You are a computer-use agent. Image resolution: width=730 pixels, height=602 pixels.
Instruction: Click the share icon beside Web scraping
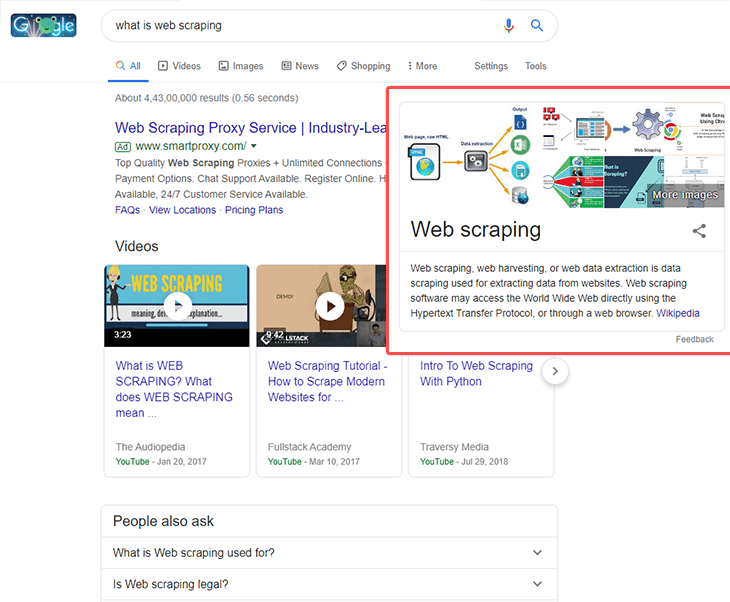(x=699, y=231)
